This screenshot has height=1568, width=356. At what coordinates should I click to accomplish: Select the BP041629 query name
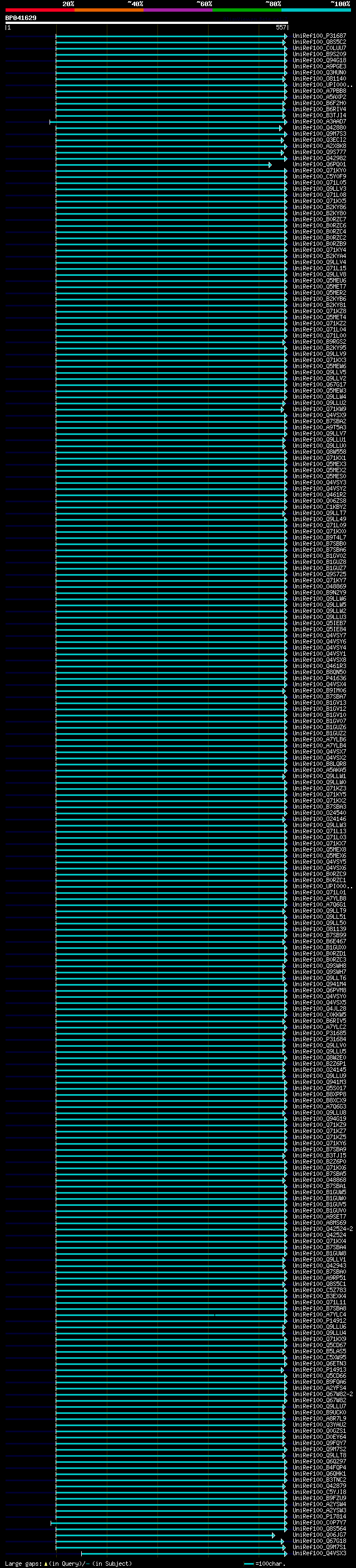21,18
